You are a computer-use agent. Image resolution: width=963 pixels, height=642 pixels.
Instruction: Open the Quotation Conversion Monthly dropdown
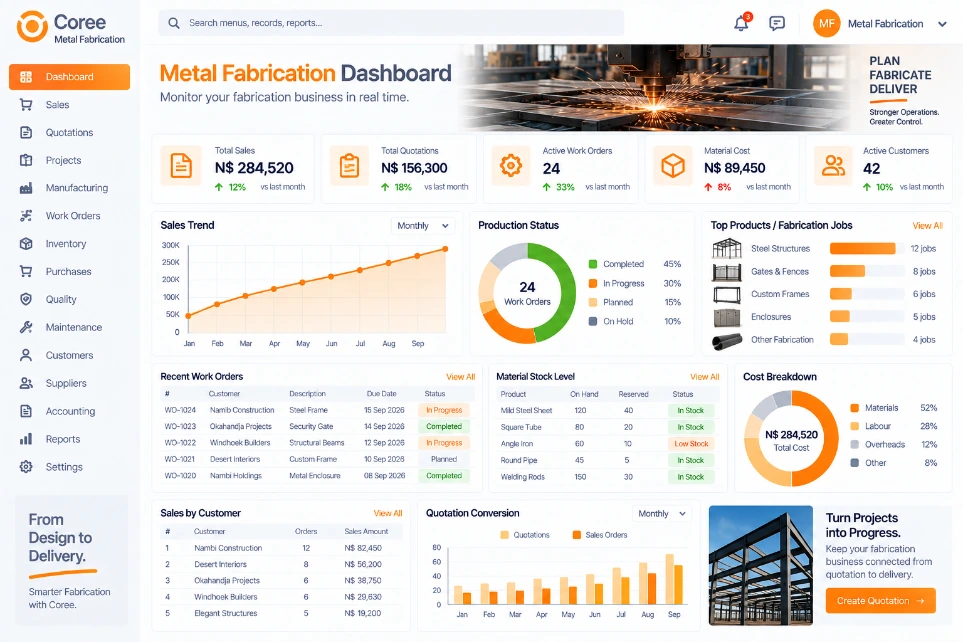[661, 514]
